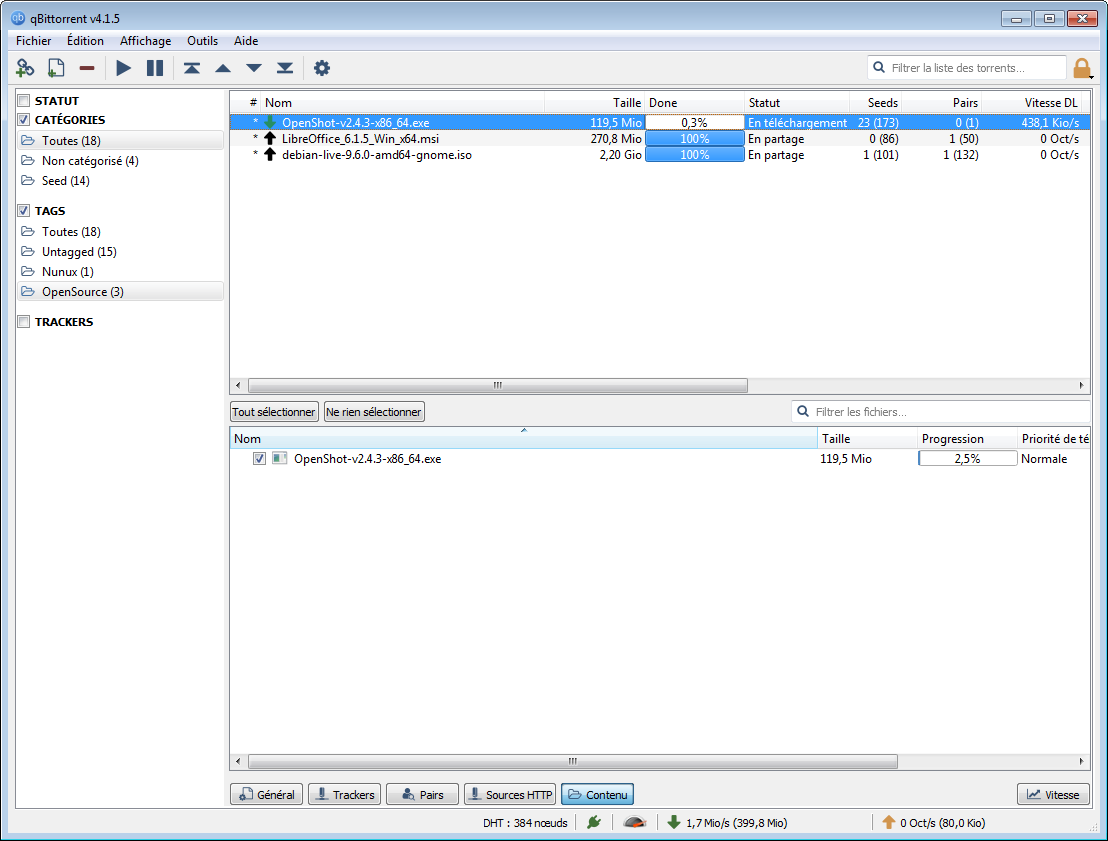Click the Tout sélectionner button

(274, 412)
